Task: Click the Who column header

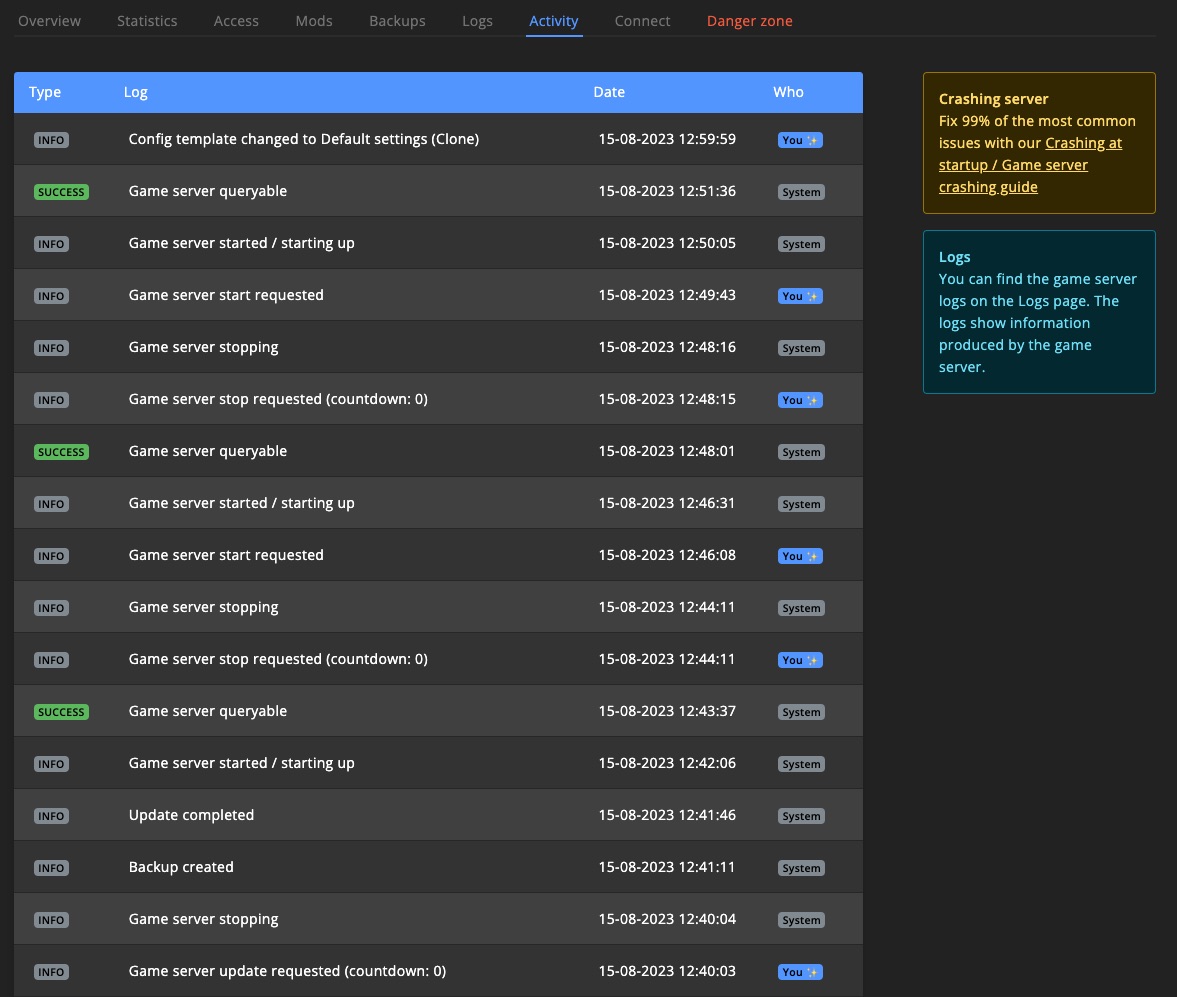Action: tap(788, 92)
